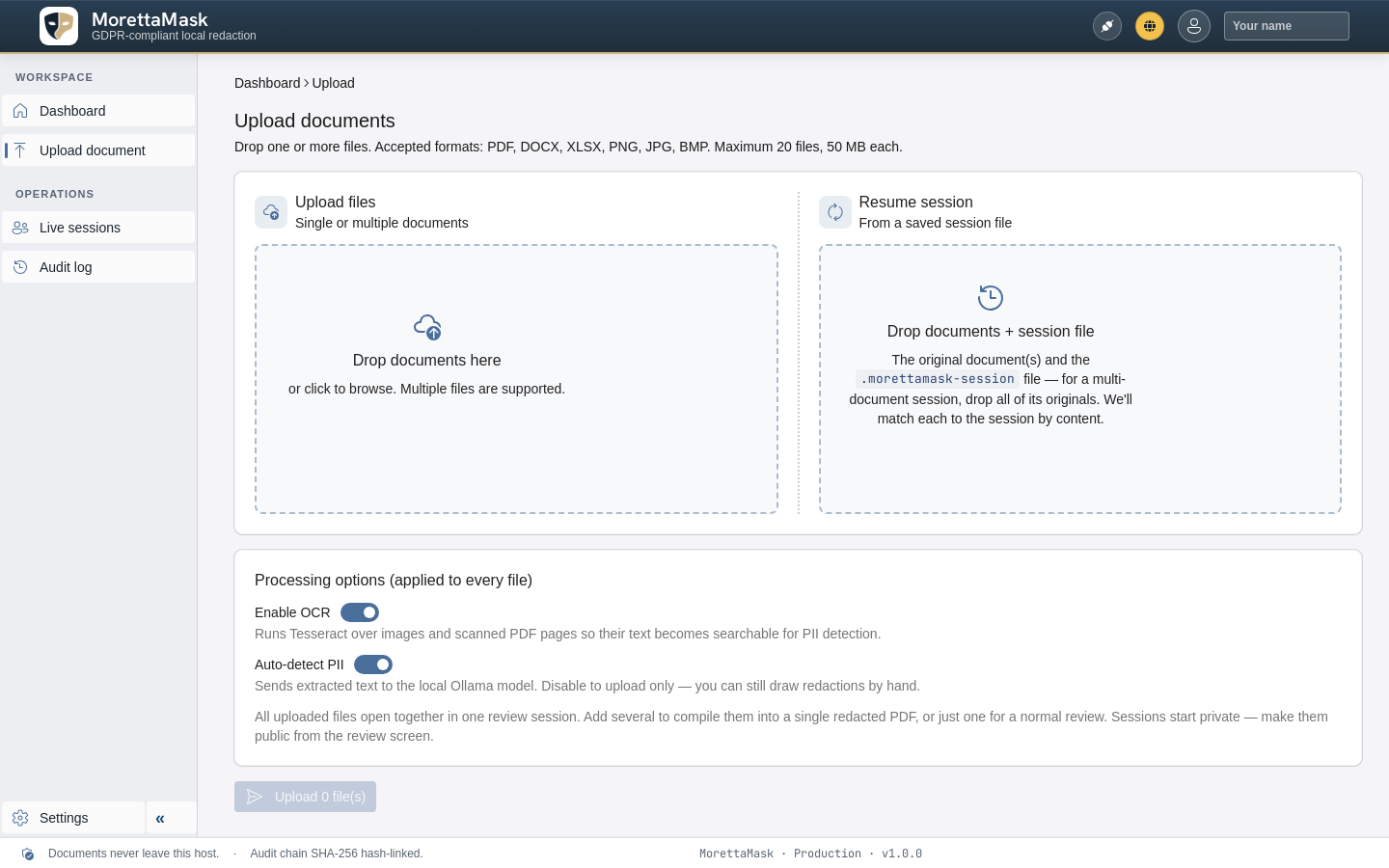
Task: Open the yellow globe language button
Action: pyautogui.click(x=1150, y=26)
